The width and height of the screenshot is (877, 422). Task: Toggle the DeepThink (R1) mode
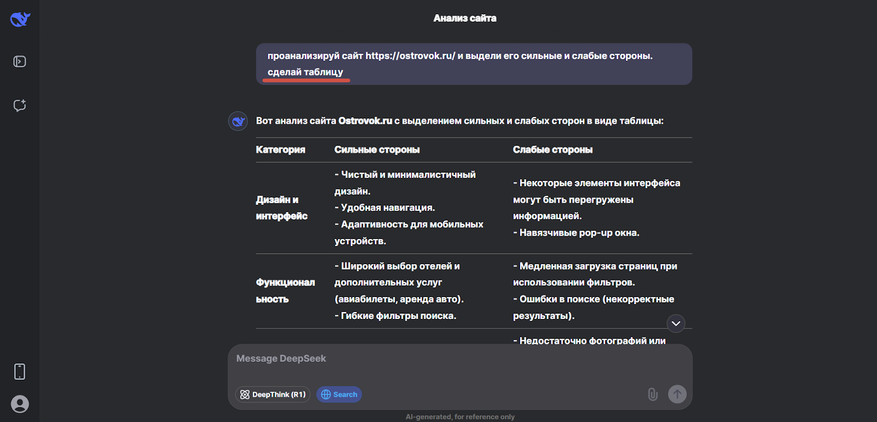(272, 394)
